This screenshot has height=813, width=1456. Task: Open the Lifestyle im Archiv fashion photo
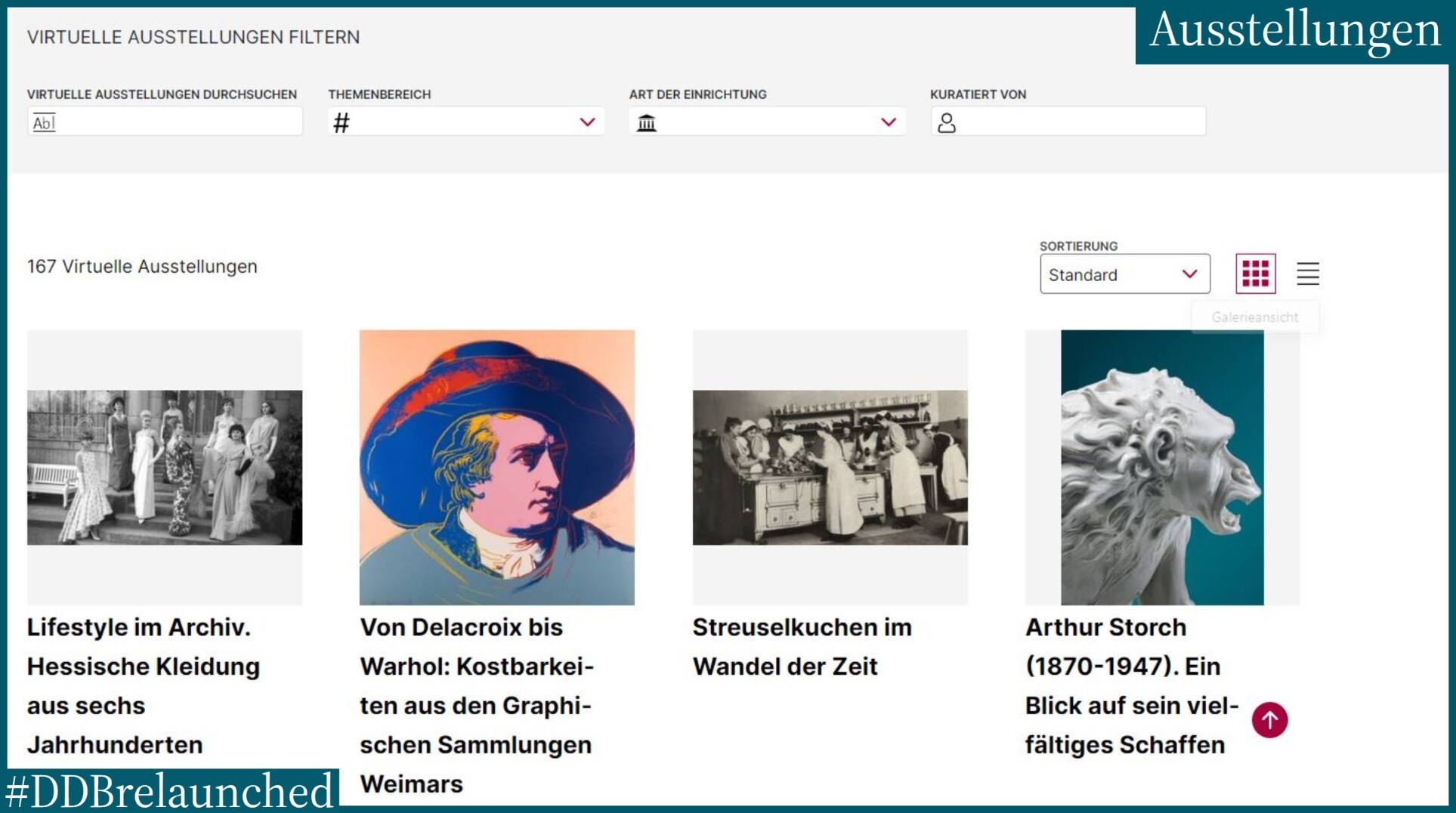pos(165,467)
